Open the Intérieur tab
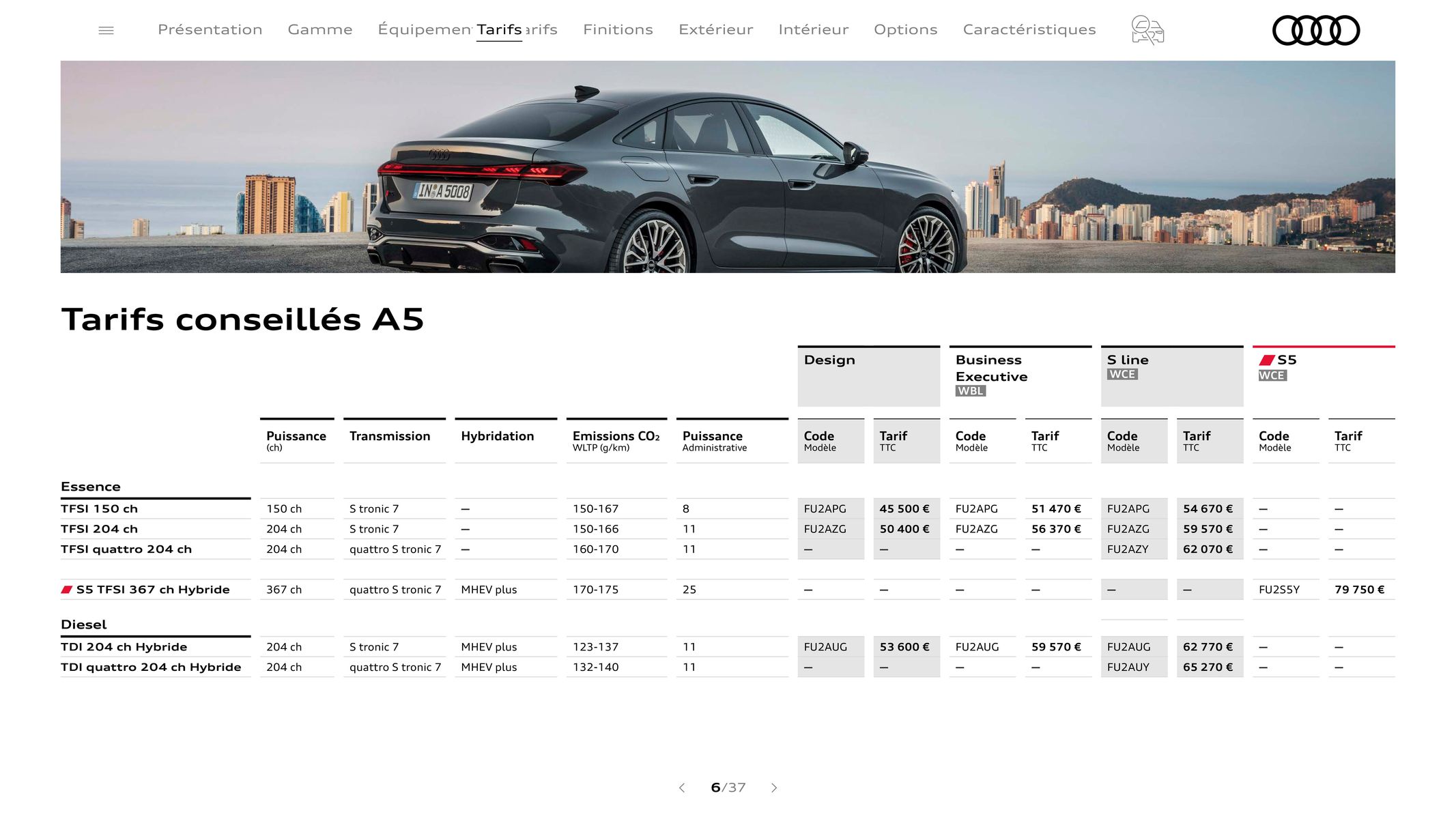Viewport: 1456px width, 819px height. pos(814,29)
